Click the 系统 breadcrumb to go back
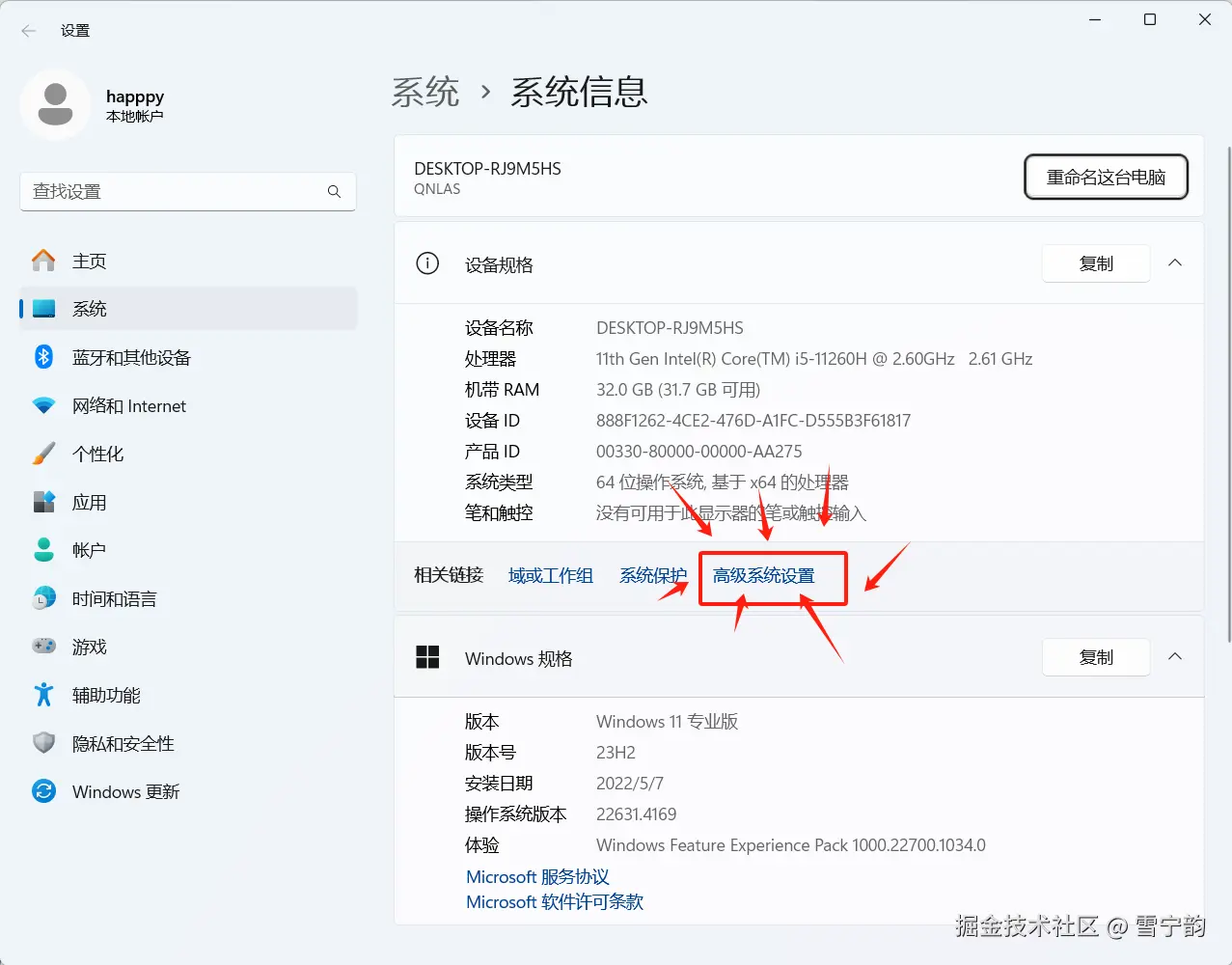Image resolution: width=1232 pixels, height=965 pixels. tap(425, 93)
